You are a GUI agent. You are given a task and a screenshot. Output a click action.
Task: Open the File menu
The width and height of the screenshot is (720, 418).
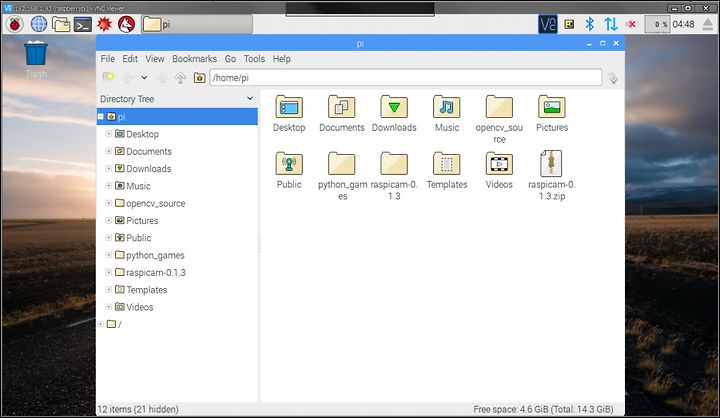point(108,59)
